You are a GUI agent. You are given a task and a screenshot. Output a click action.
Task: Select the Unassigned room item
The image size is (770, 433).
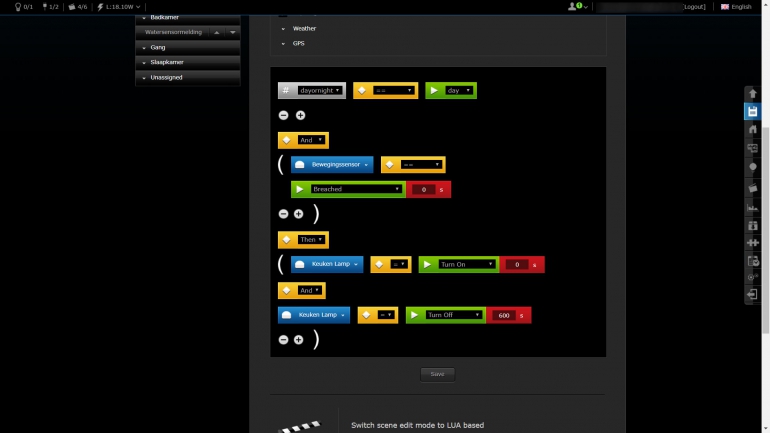(188, 77)
